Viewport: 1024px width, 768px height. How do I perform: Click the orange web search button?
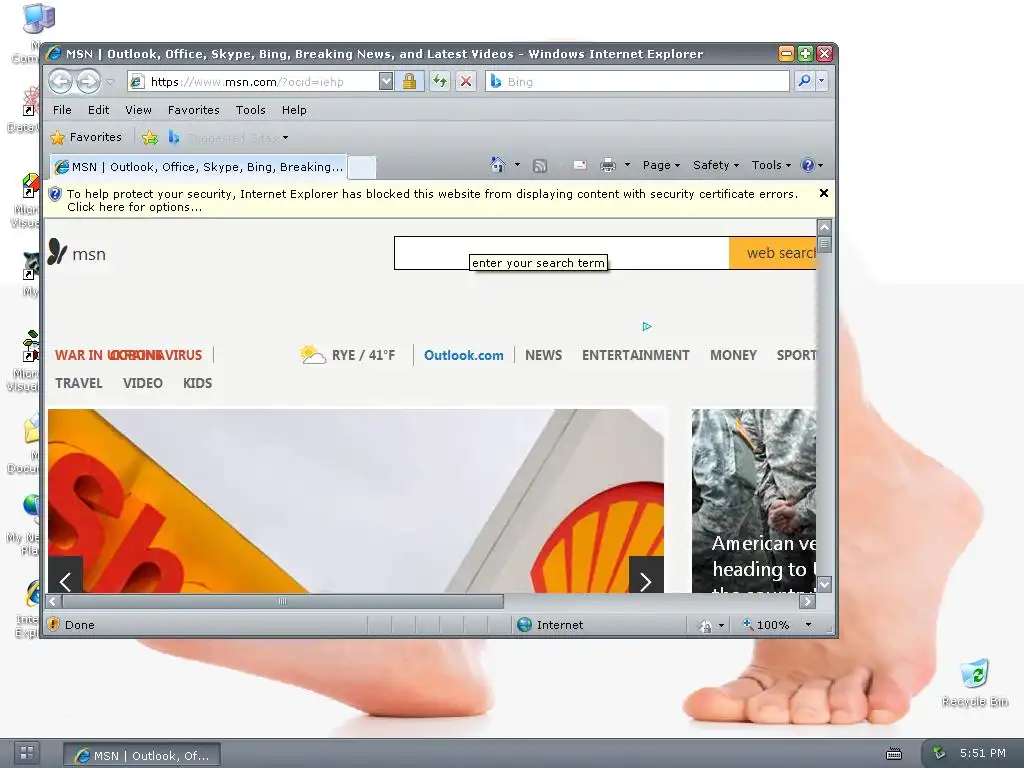[773, 253]
